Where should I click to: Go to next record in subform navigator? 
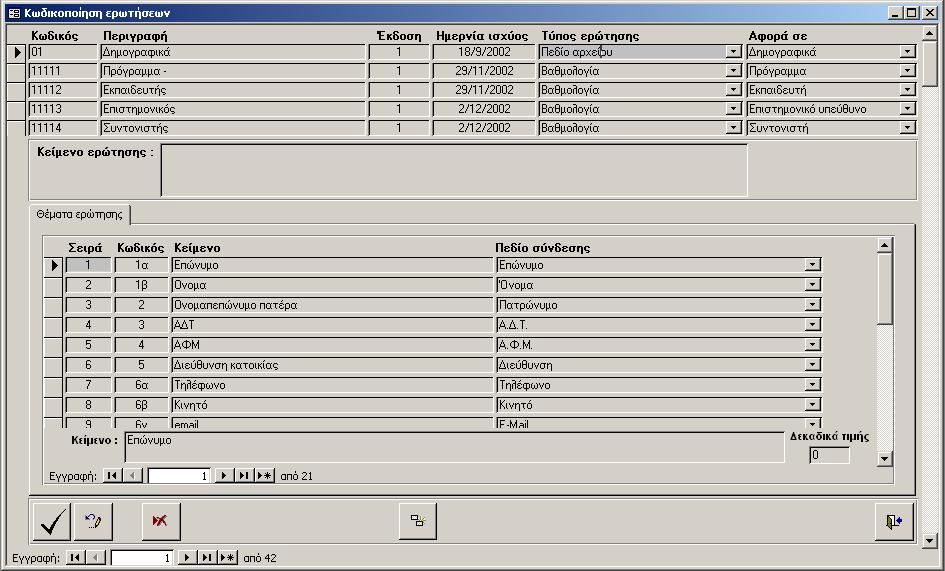click(224, 476)
